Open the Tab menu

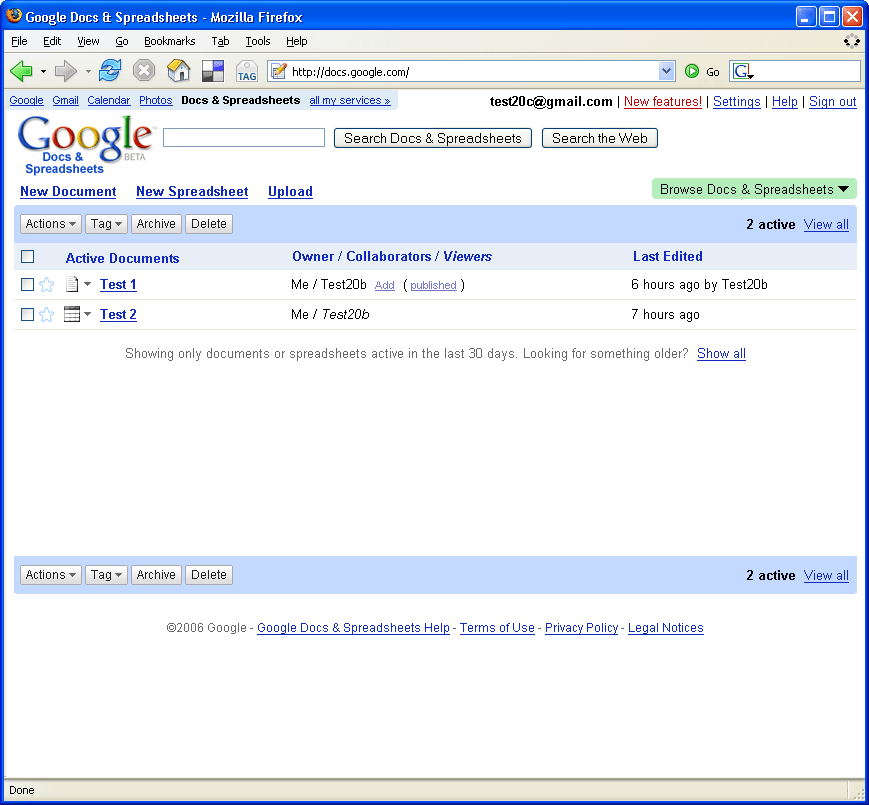220,41
